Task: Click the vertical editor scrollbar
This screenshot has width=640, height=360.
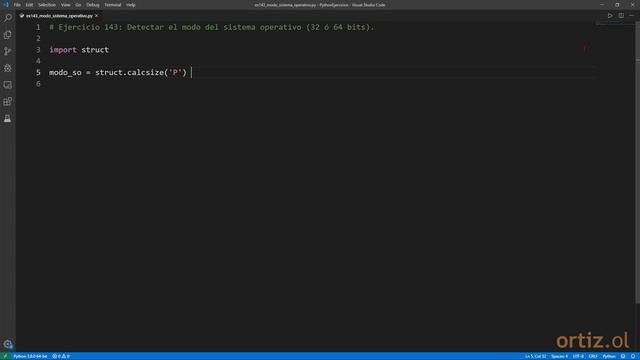Action: (x=638, y=162)
